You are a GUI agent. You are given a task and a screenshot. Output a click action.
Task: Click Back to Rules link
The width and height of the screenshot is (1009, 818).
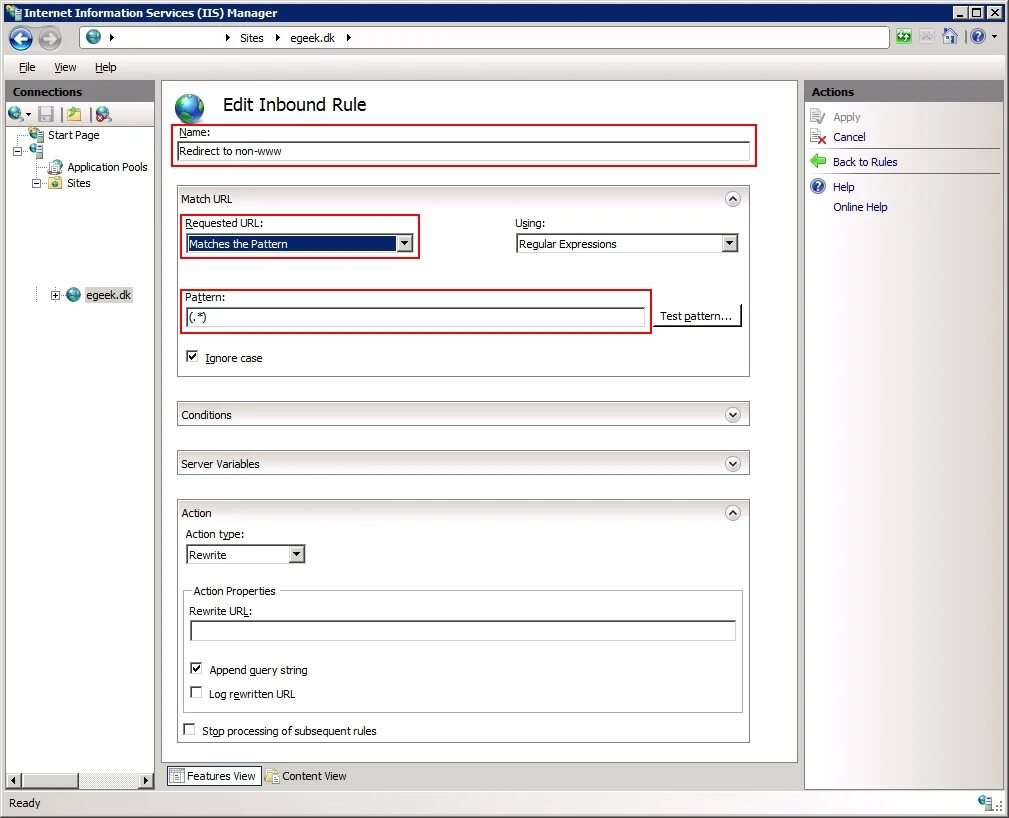click(x=865, y=162)
